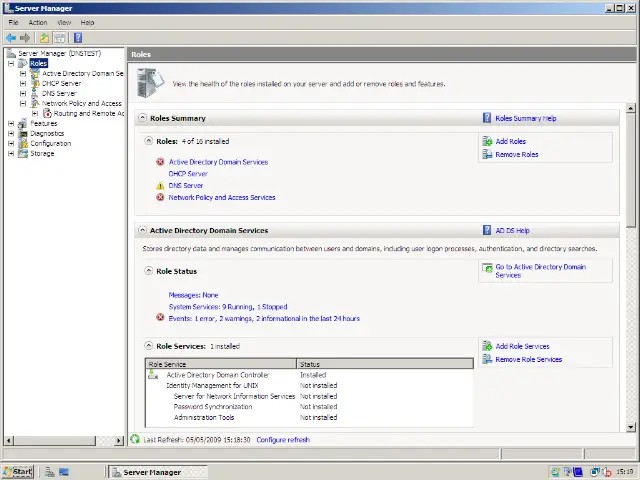Open the Active Directory Domain Services role link
Image resolution: width=640 pixels, height=480 pixels.
(x=218, y=162)
